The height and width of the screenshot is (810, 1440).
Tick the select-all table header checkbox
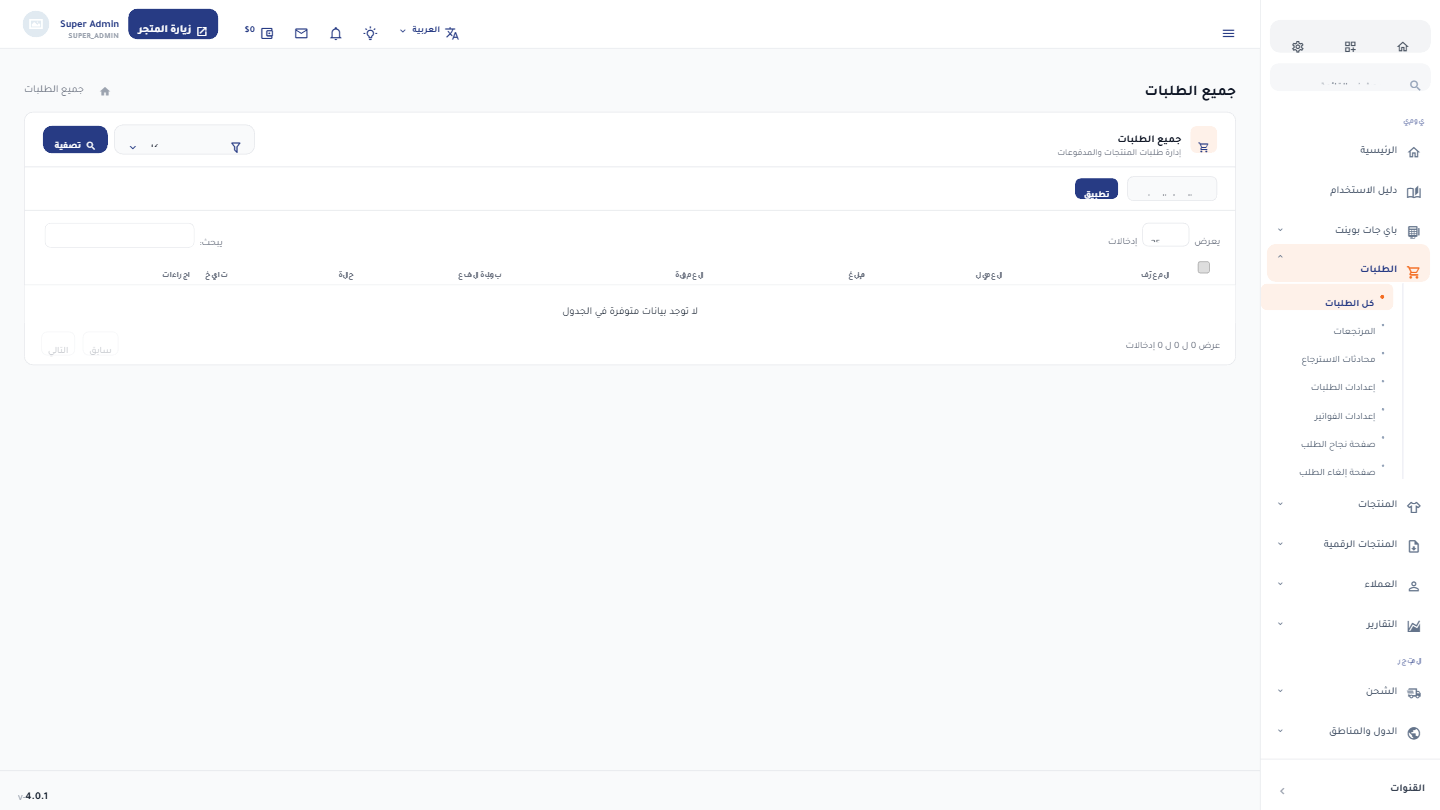(x=1203, y=267)
